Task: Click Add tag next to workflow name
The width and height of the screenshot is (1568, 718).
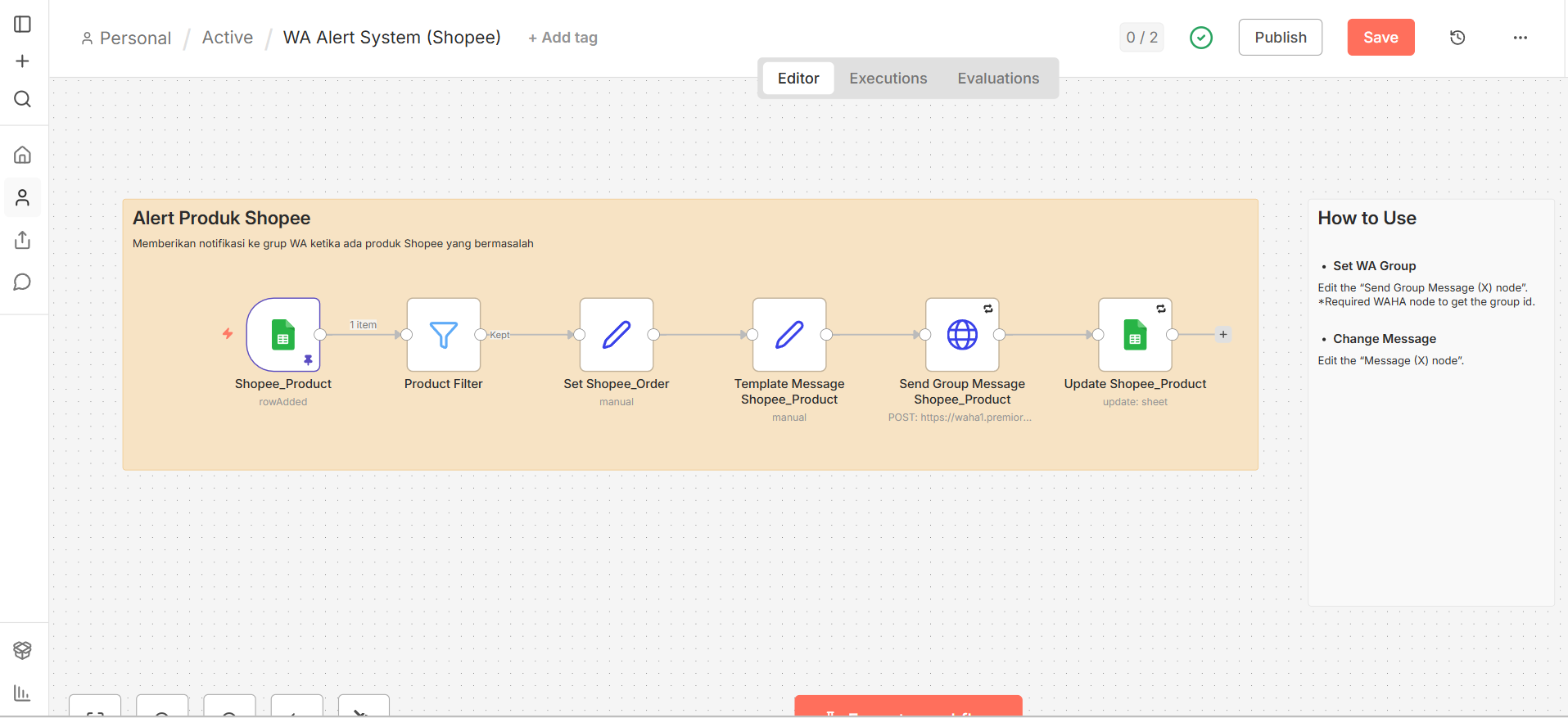Action: tap(563, 38)
